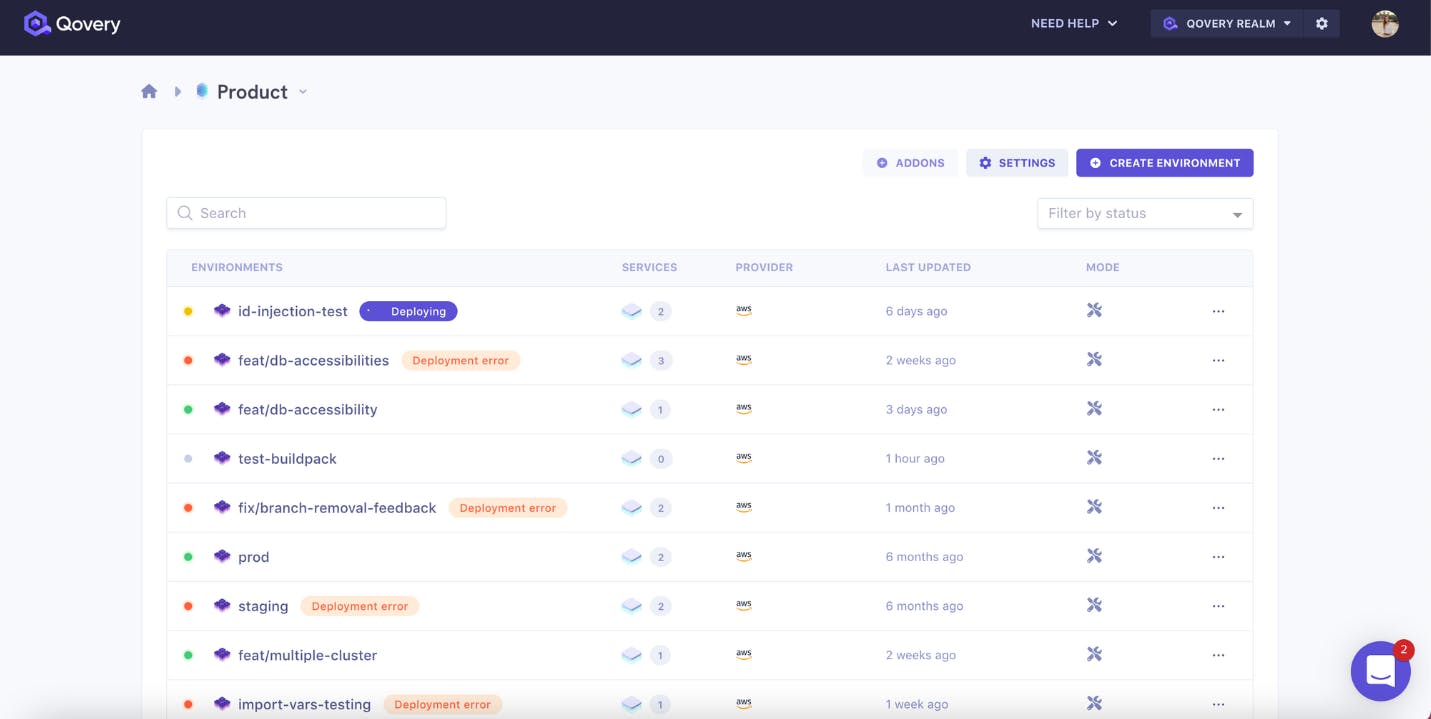The height and width of the screenshot is (719, 1431).
Task: Click mode wrench icon for id-injection-test
Action: click(1094, 311)
